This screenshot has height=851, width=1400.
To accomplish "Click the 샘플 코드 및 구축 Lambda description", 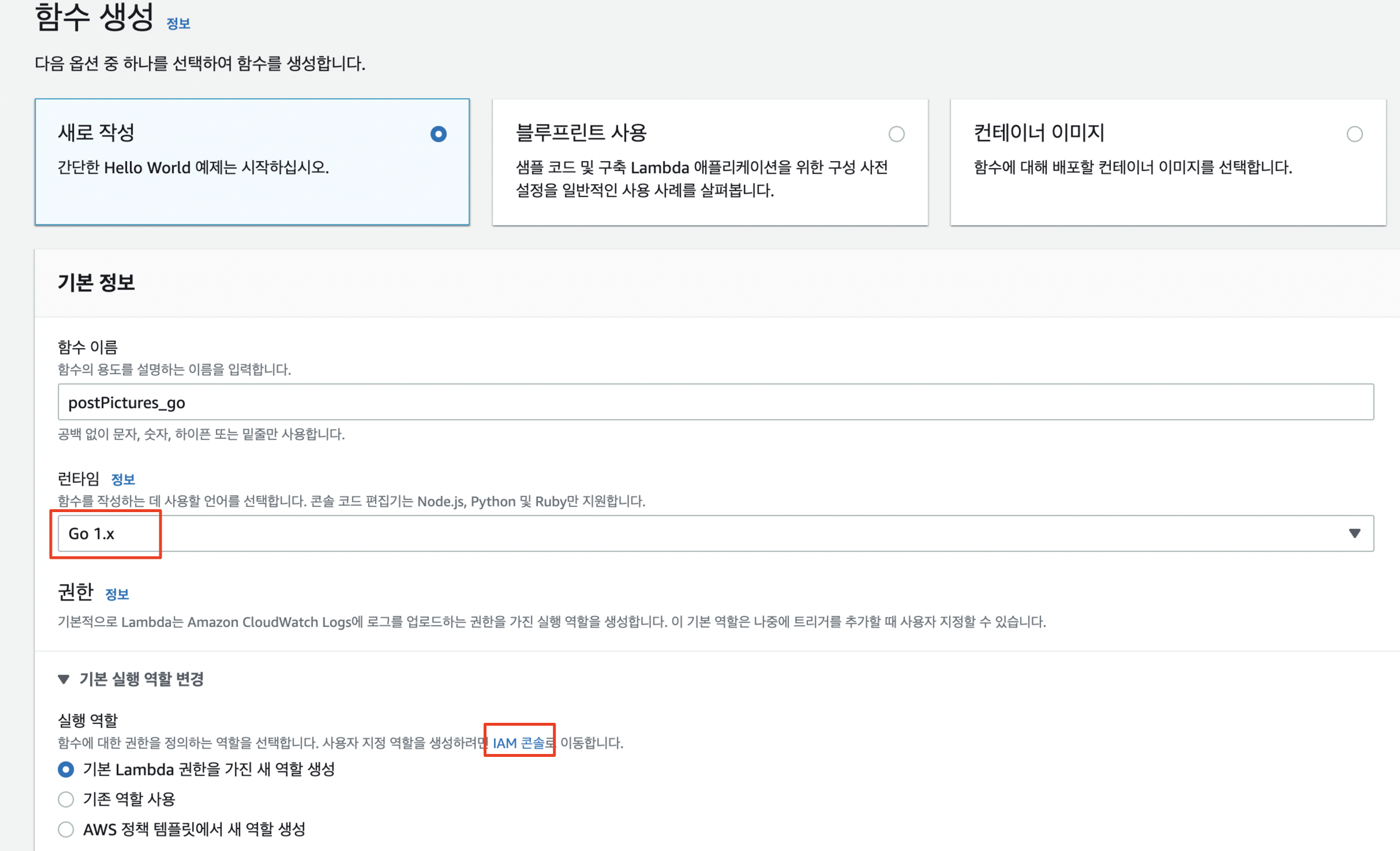I will tap(702, 178).
